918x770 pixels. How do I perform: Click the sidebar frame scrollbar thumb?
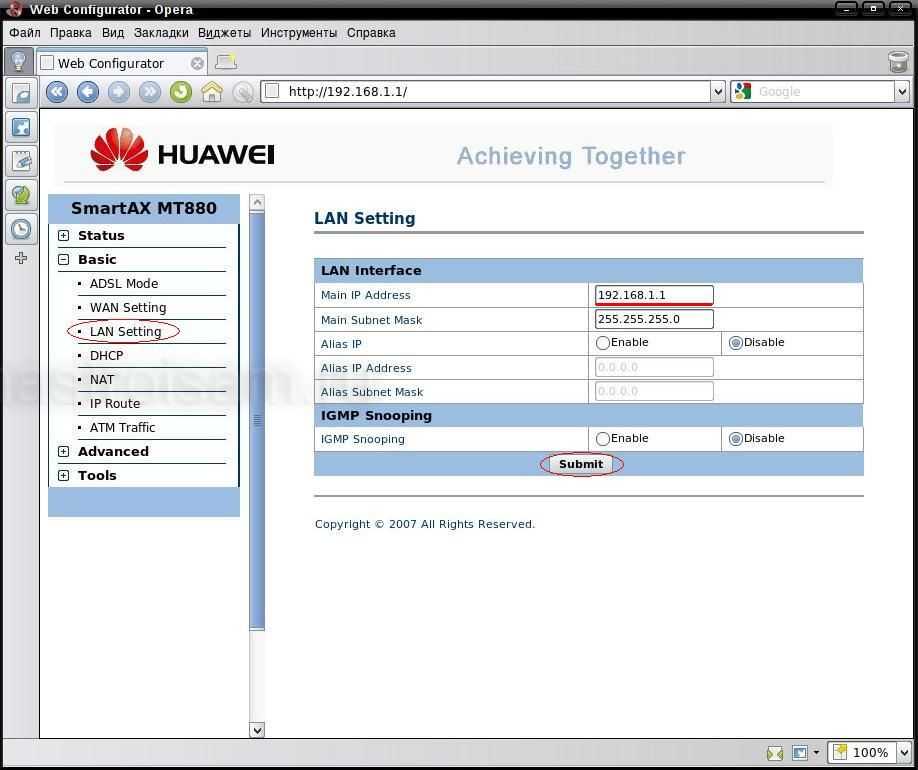(257, 420)
